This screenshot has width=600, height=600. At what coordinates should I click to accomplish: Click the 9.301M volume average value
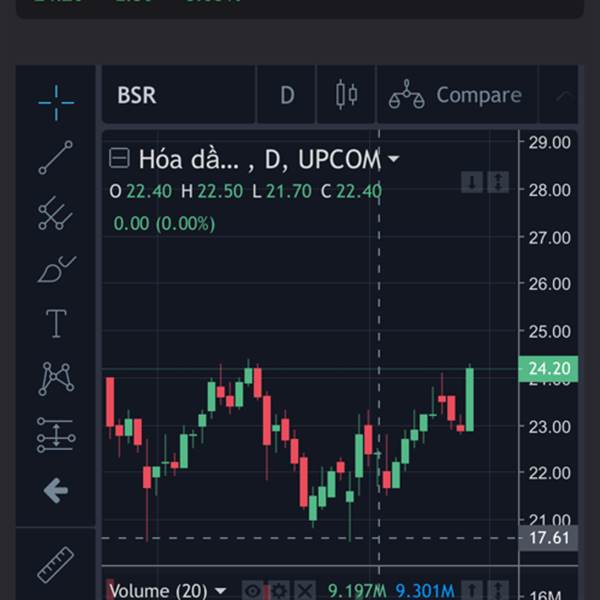425,591
